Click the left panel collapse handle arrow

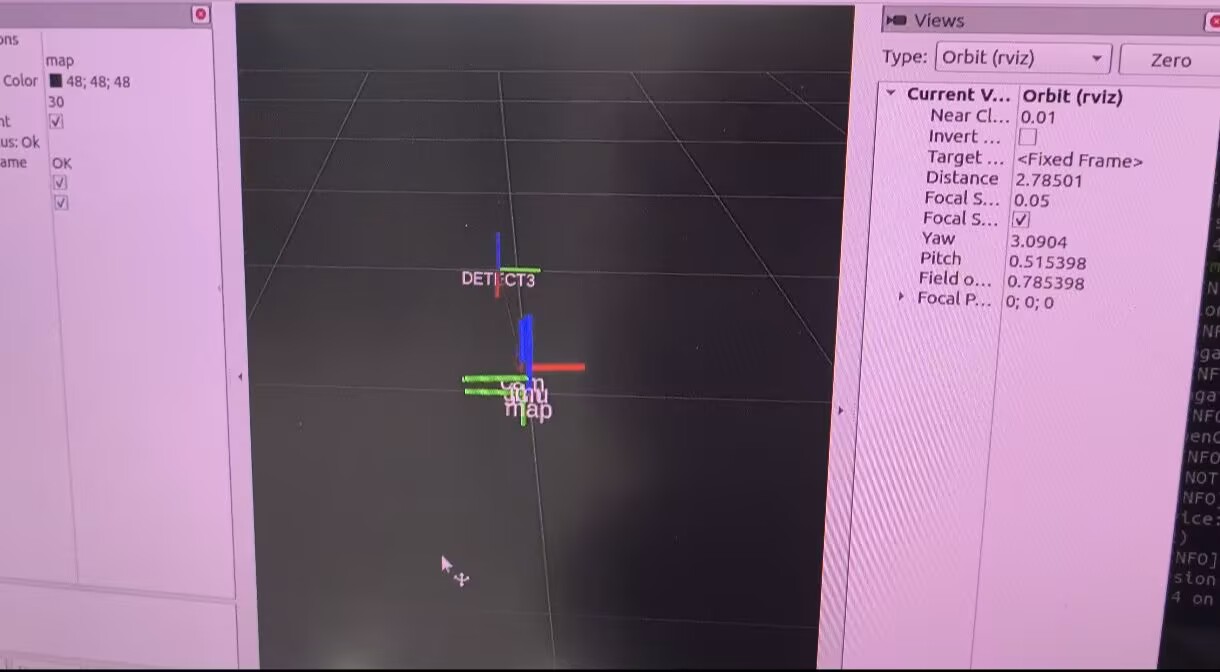(240, 377)
